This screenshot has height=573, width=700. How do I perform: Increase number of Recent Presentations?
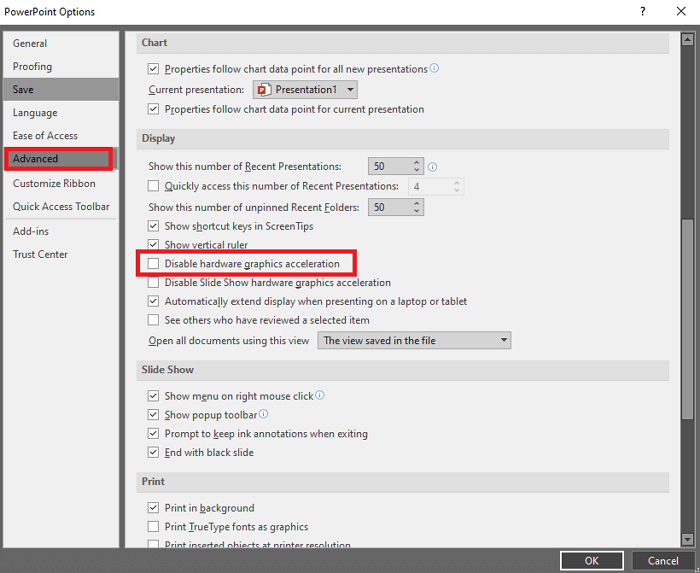pyautogui.click(x=417, y=162)
